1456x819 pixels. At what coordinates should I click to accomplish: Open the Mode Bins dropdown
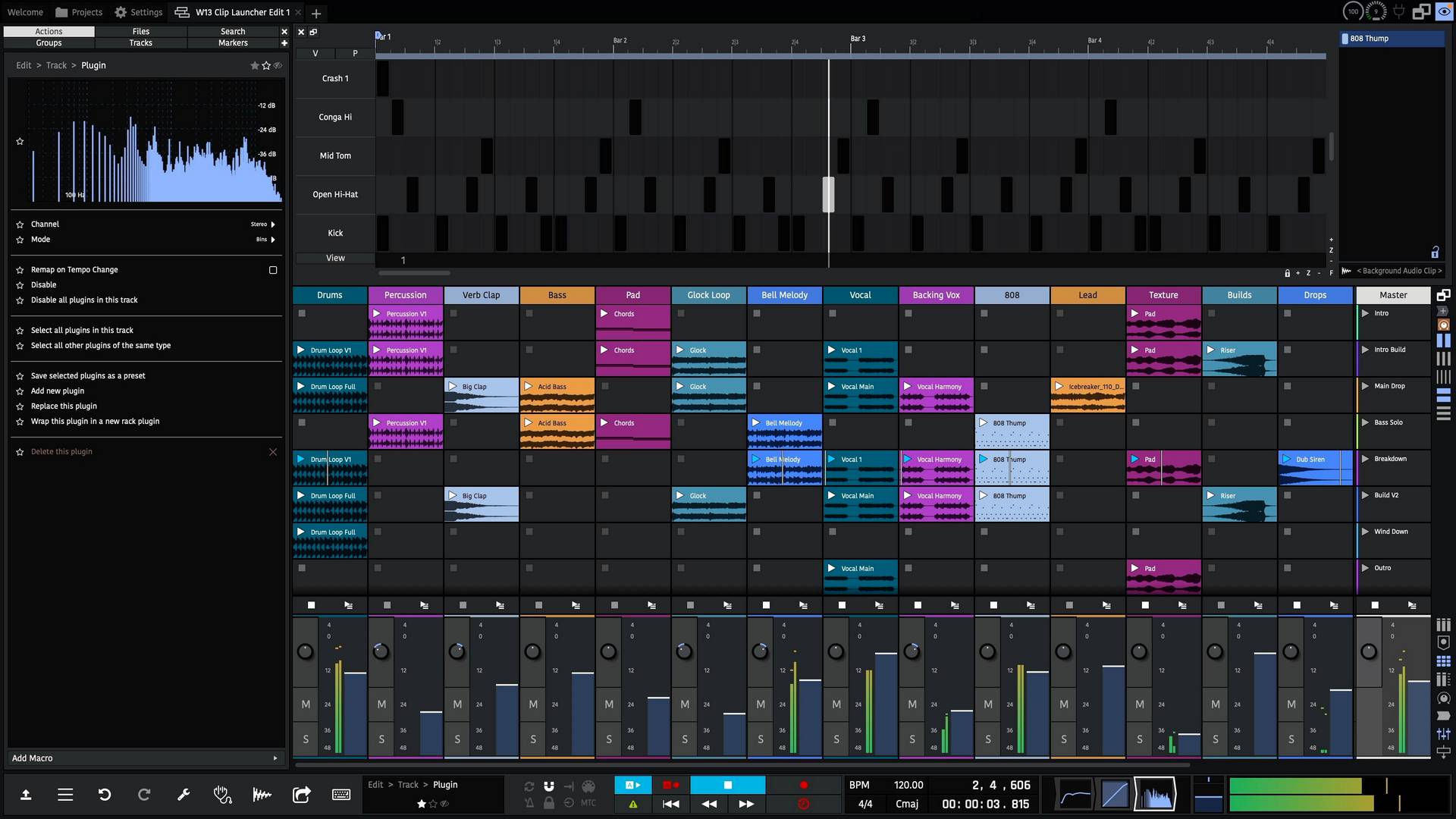[265, 239]
